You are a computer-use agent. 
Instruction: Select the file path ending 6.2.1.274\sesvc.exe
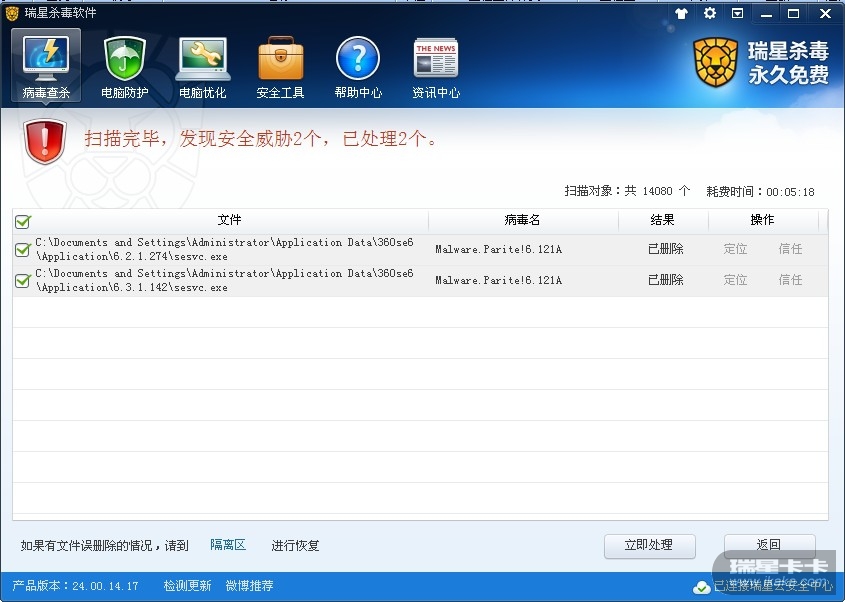pyautogui.click(x=224, y=250)
